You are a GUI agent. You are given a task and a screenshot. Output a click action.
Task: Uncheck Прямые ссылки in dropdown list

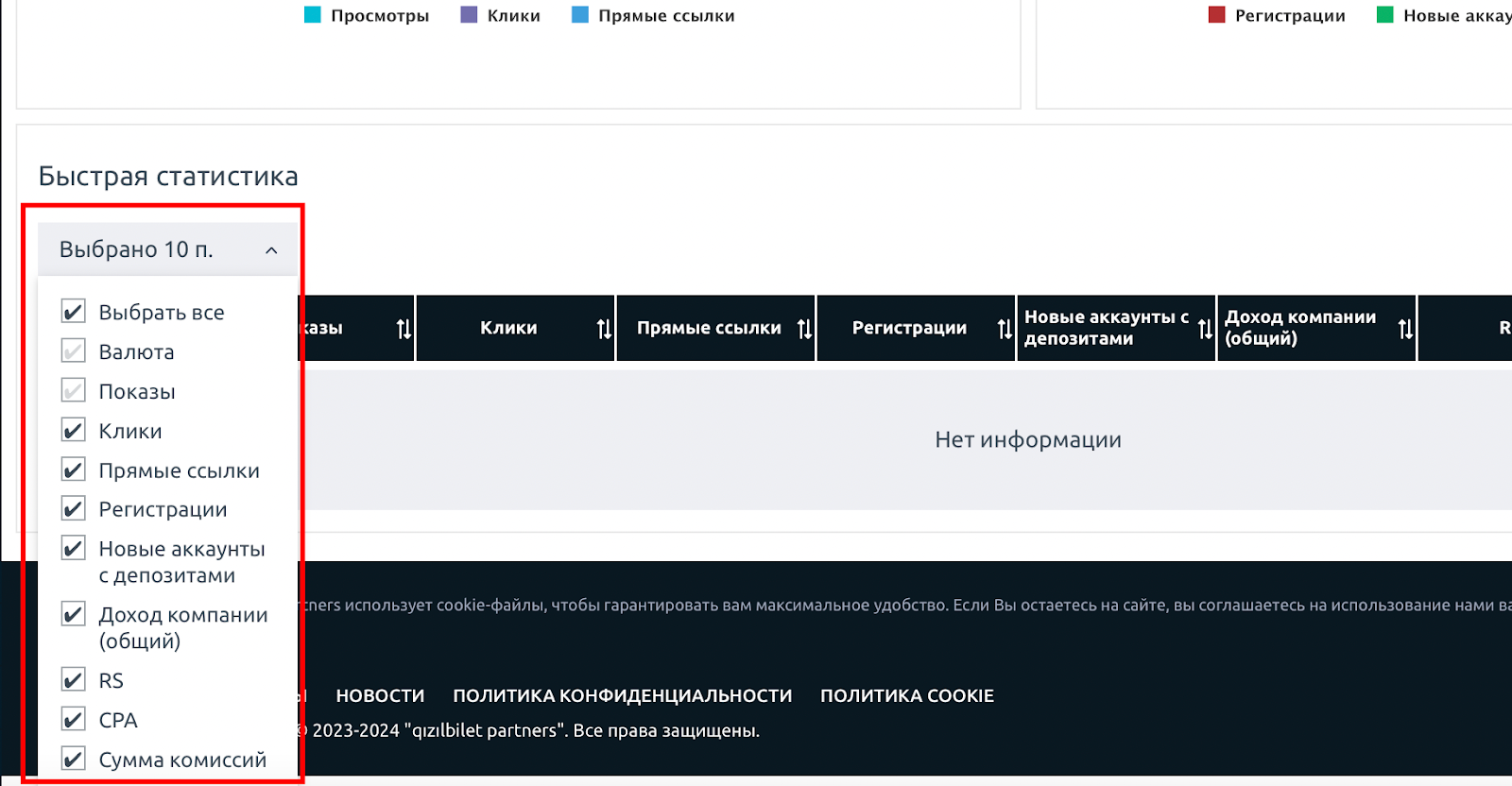(73, 470)
